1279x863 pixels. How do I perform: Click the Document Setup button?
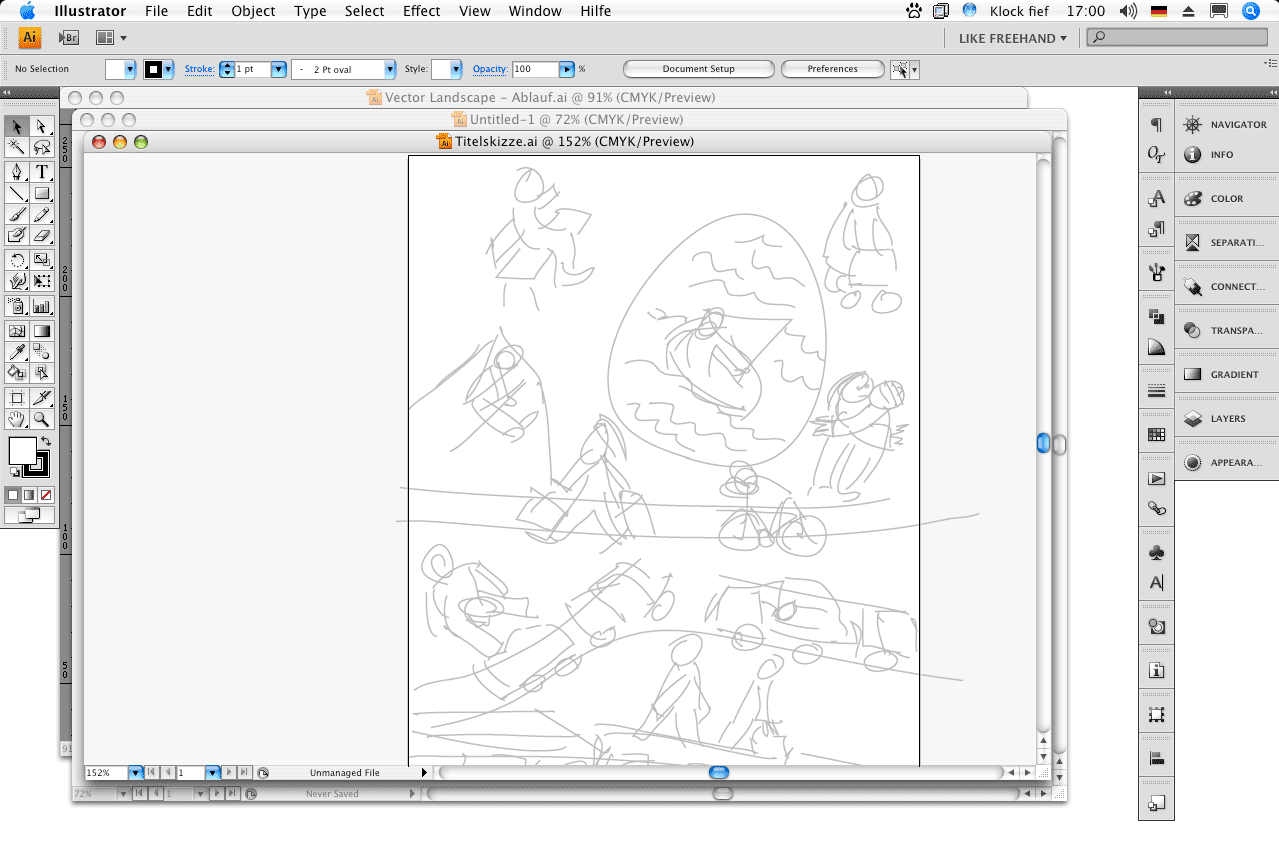pyautogui.click(x=698, y=69)
